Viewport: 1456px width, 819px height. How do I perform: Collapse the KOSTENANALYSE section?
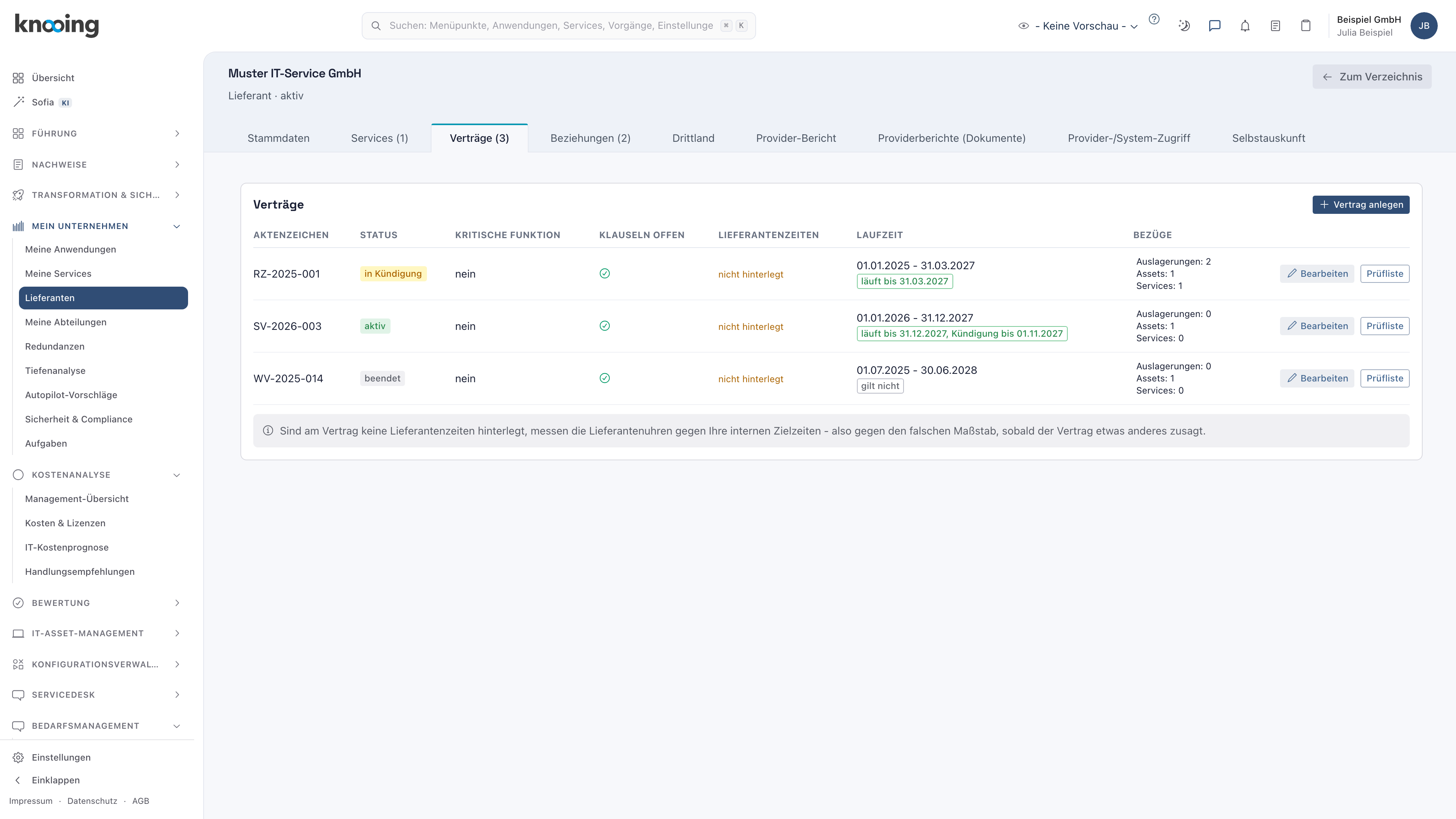[x=97, y=475]
